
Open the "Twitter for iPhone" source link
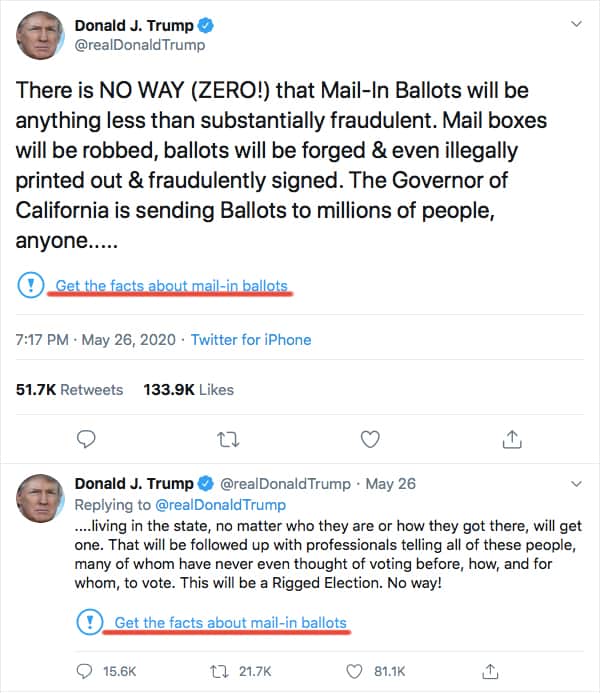tap(251, 339)
